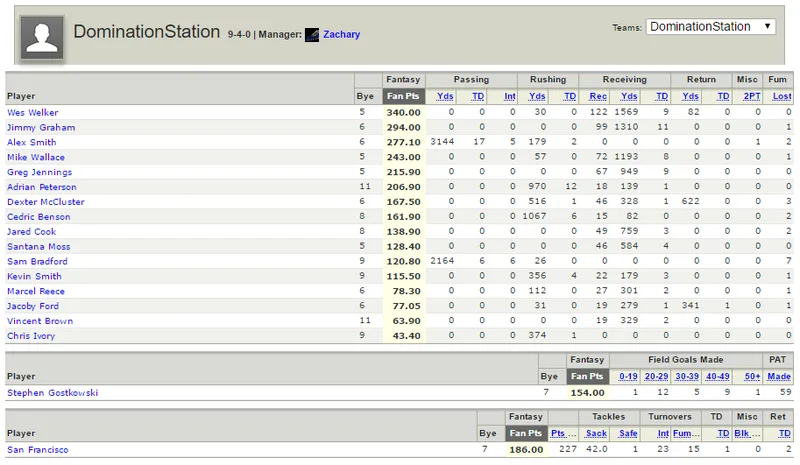Open Greg Jennings player page
This screenshot has height=465, width=800.
pyautogui.click(x=39, y=172)
